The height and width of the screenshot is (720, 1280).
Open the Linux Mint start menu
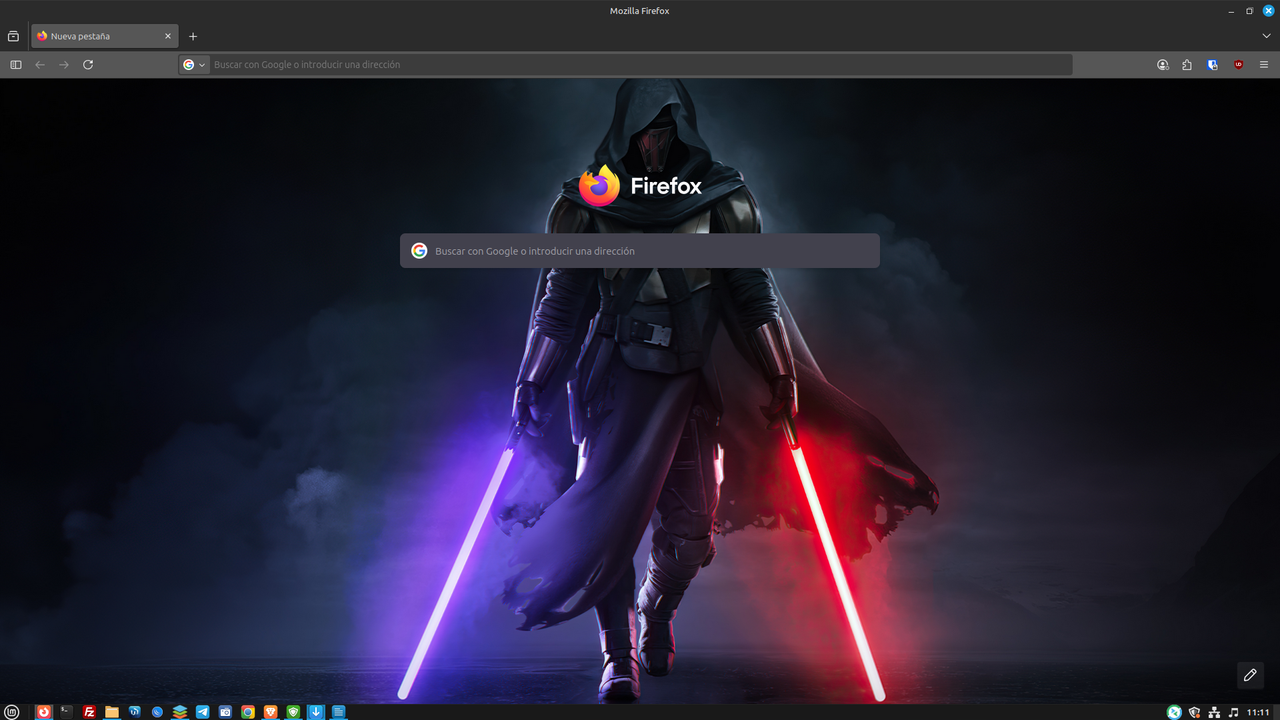click(x=12, y=712)
